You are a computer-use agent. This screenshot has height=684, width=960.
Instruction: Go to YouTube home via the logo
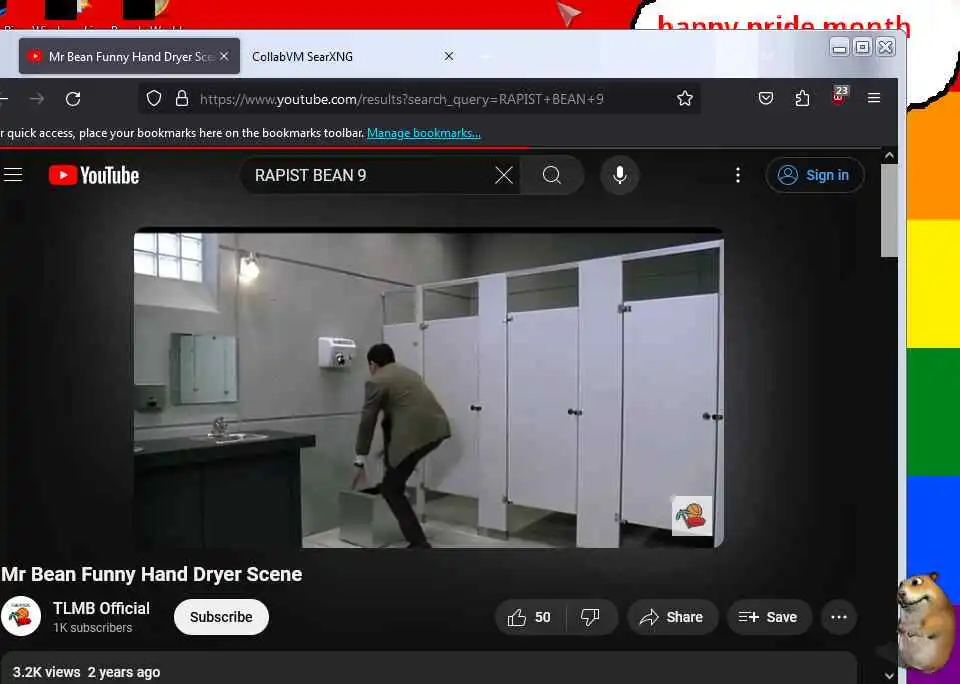(x=94, y=176)
